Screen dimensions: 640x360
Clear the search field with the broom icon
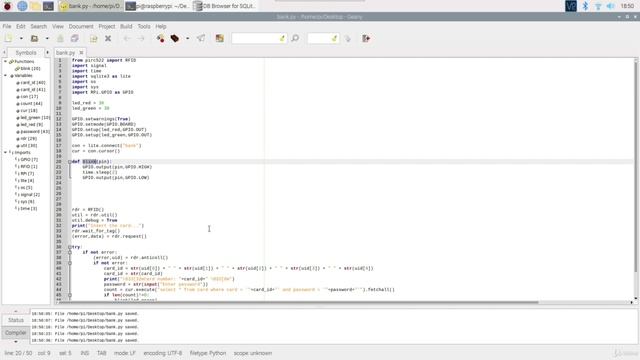[x=282, y=38]
